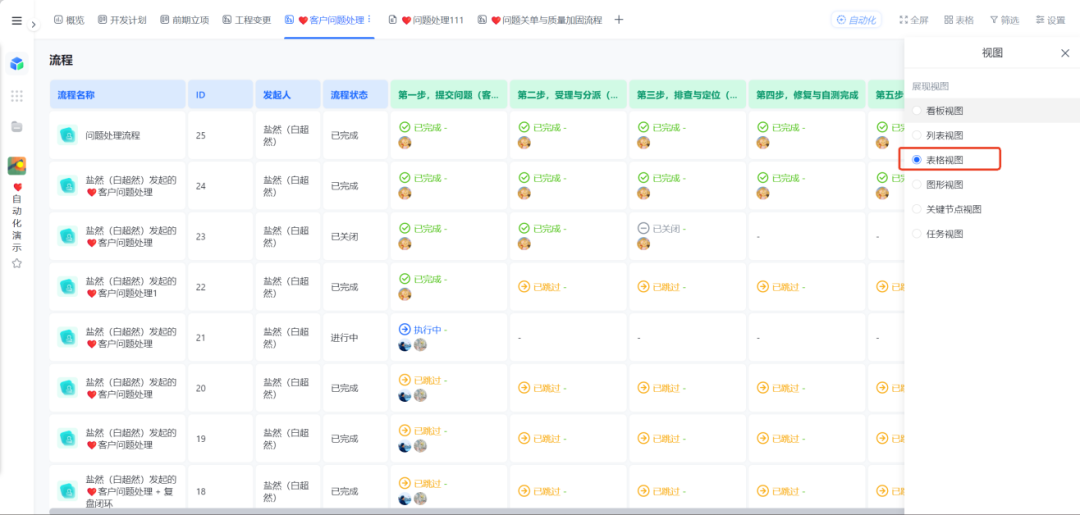Open the apps grid icon in sidebar

tap(17, 96)
